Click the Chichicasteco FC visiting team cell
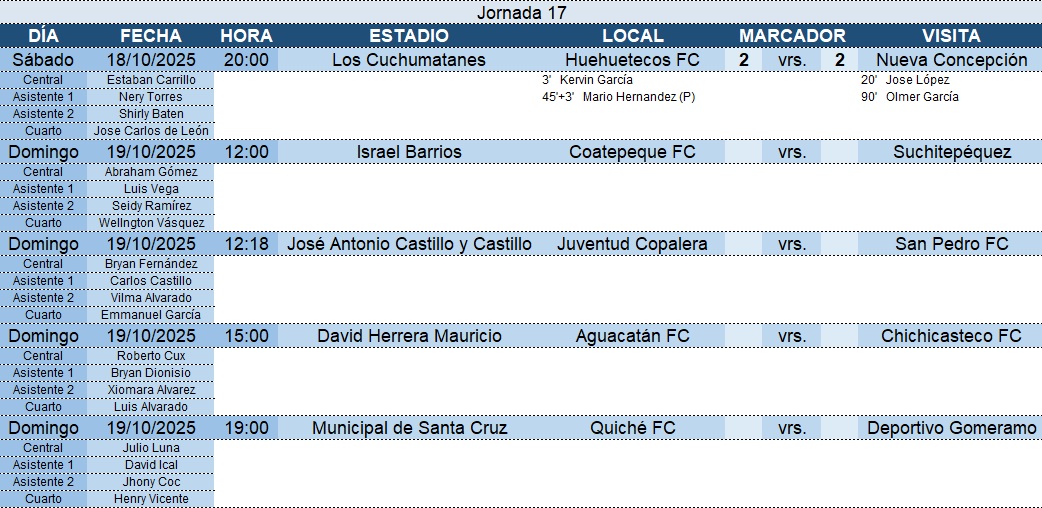Image resolution: width=1042 pixels, height=508 pixels. 951,336
